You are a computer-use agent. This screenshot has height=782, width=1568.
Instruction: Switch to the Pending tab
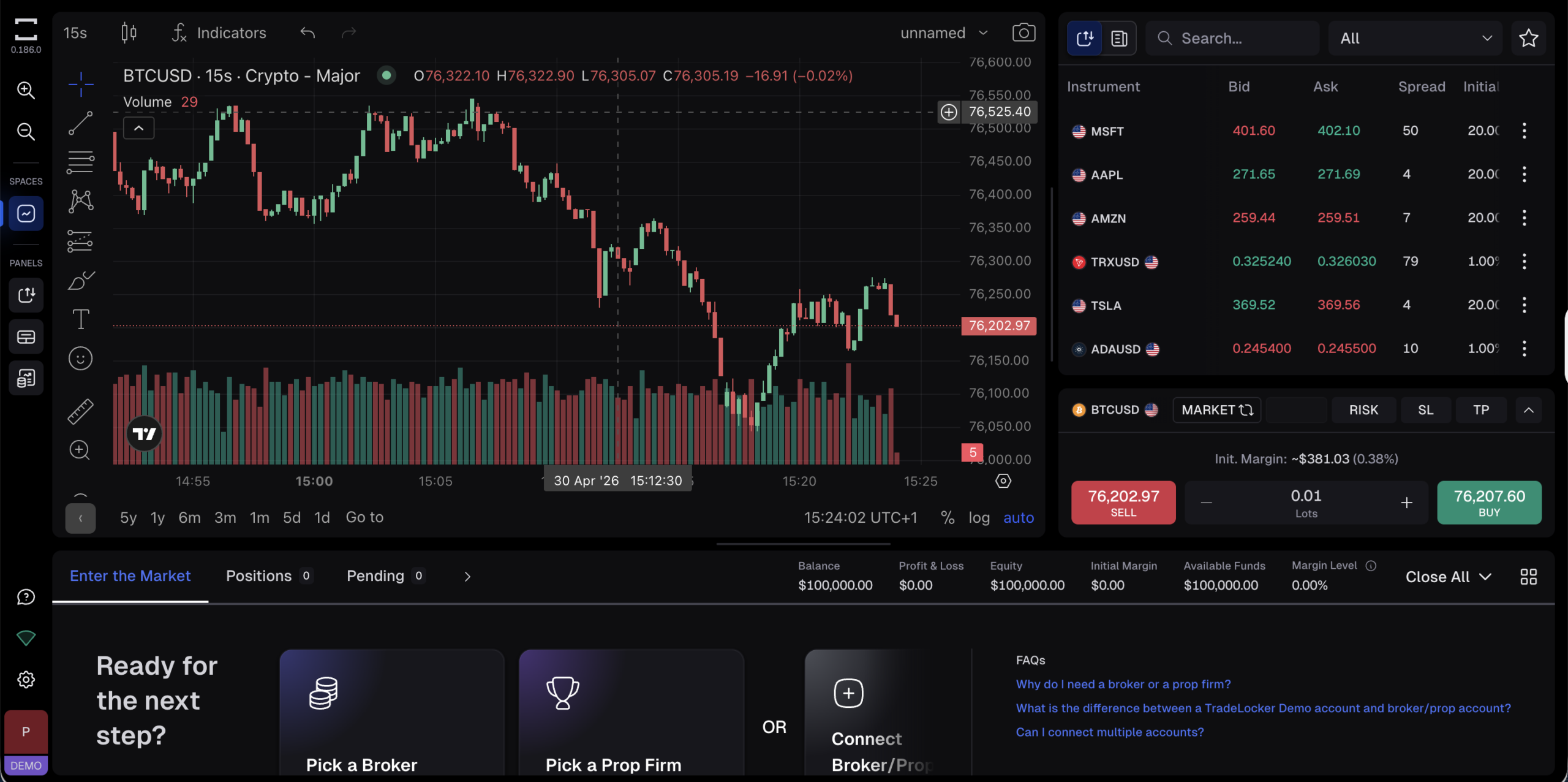(x=386, y=576)
